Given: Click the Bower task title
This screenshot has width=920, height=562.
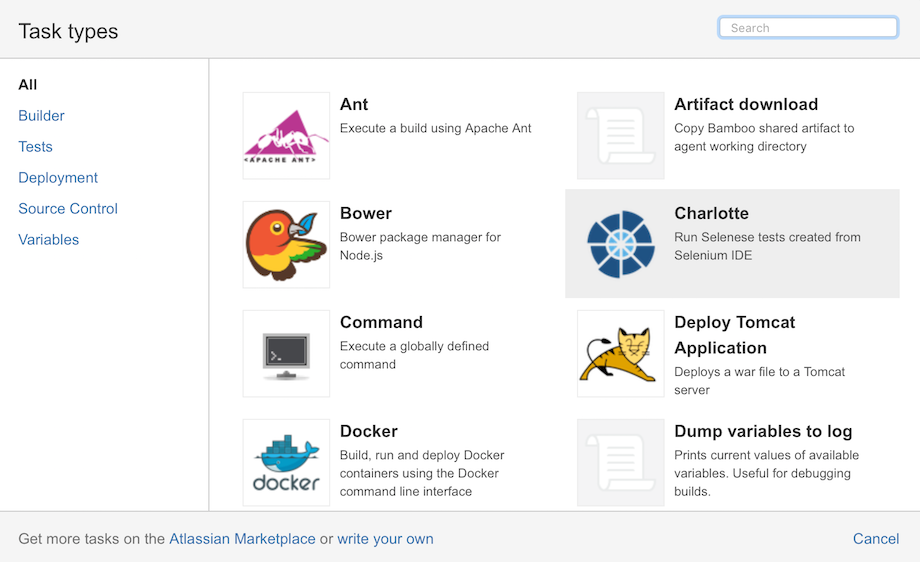Looking at the screenshot, I should coord(366,214).
